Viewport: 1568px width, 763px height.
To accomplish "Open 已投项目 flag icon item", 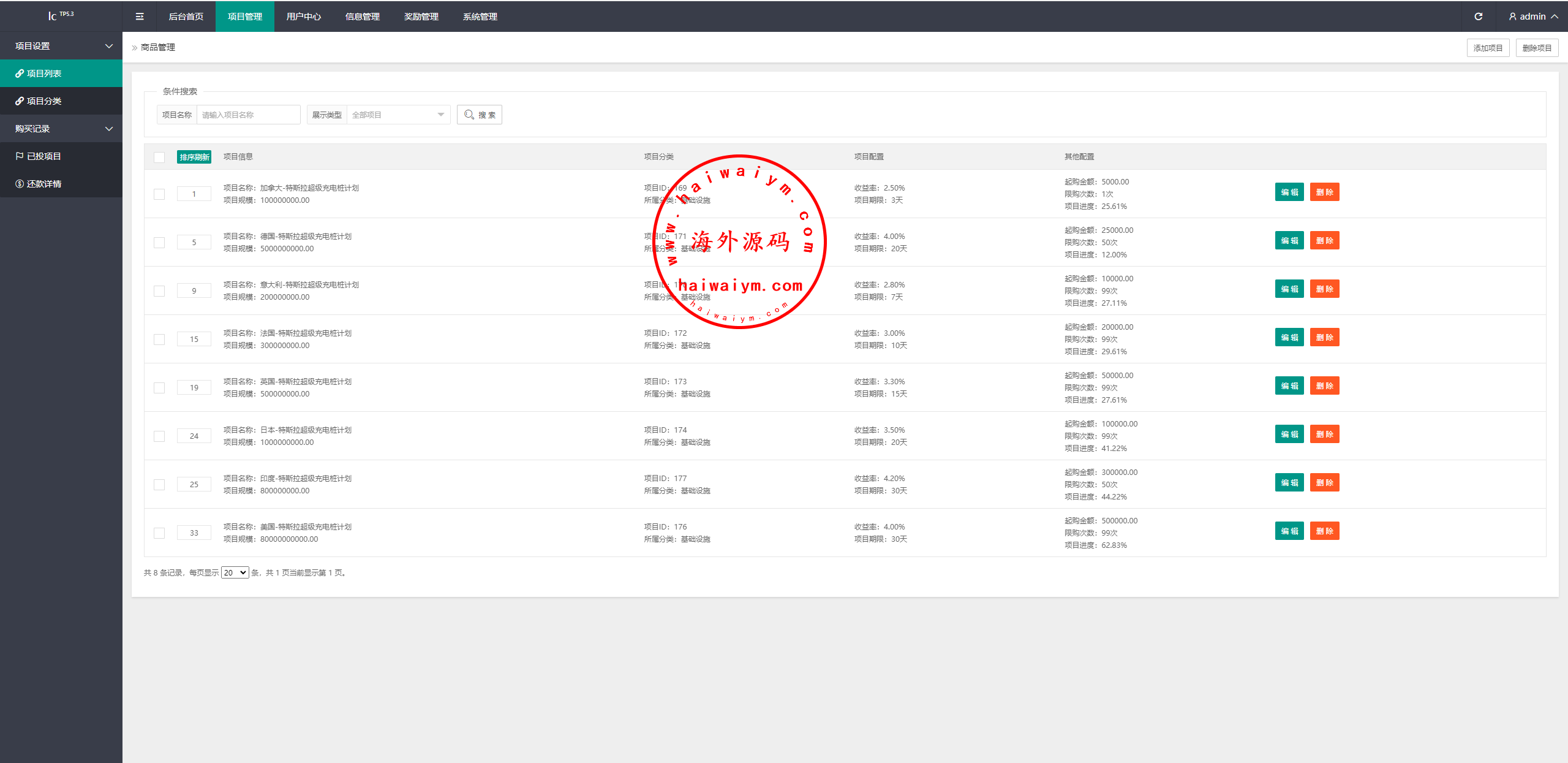I will coord(20,156).
